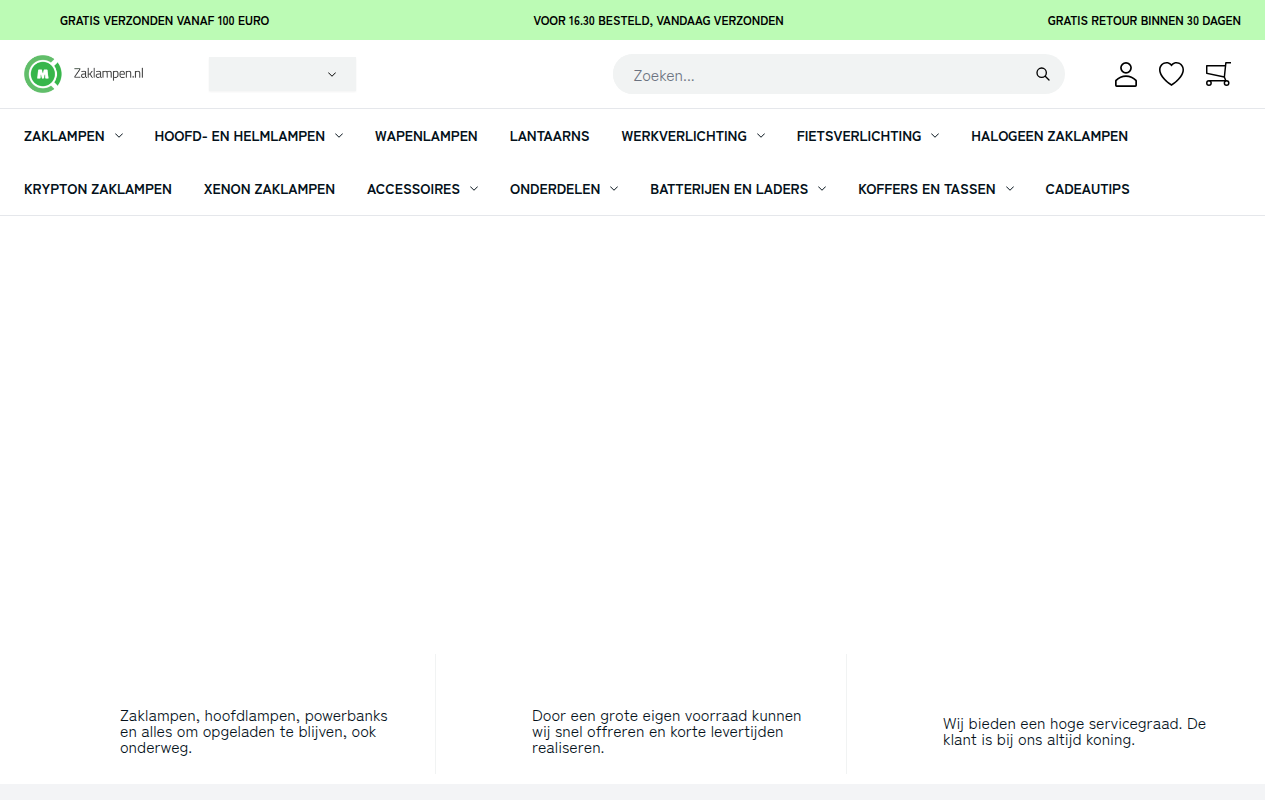Open the Xenon Zaklampen menu item
The image size is (1280, 800).
(269, 189)
